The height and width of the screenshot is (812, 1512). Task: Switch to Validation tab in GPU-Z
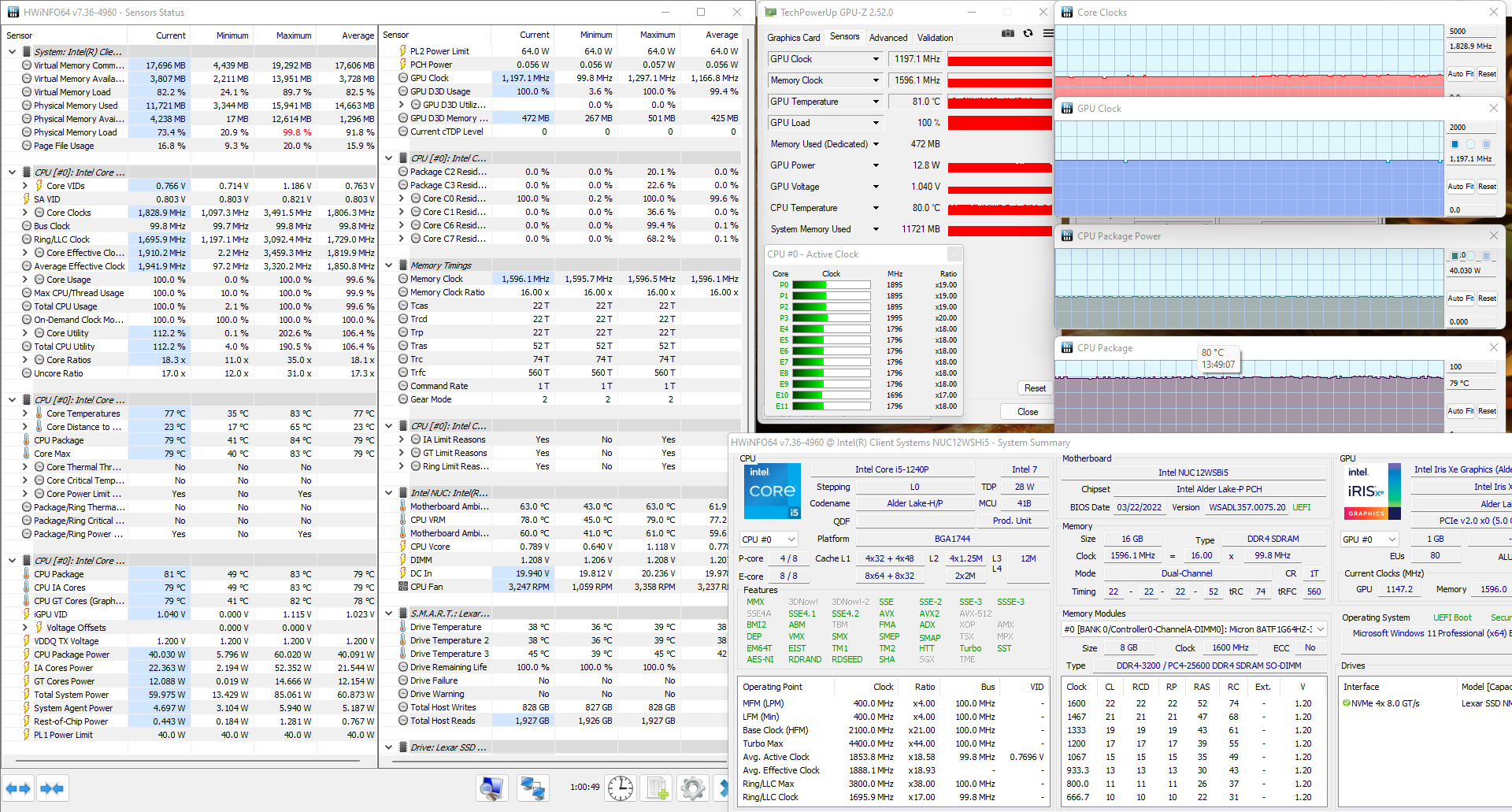(935, 38)
